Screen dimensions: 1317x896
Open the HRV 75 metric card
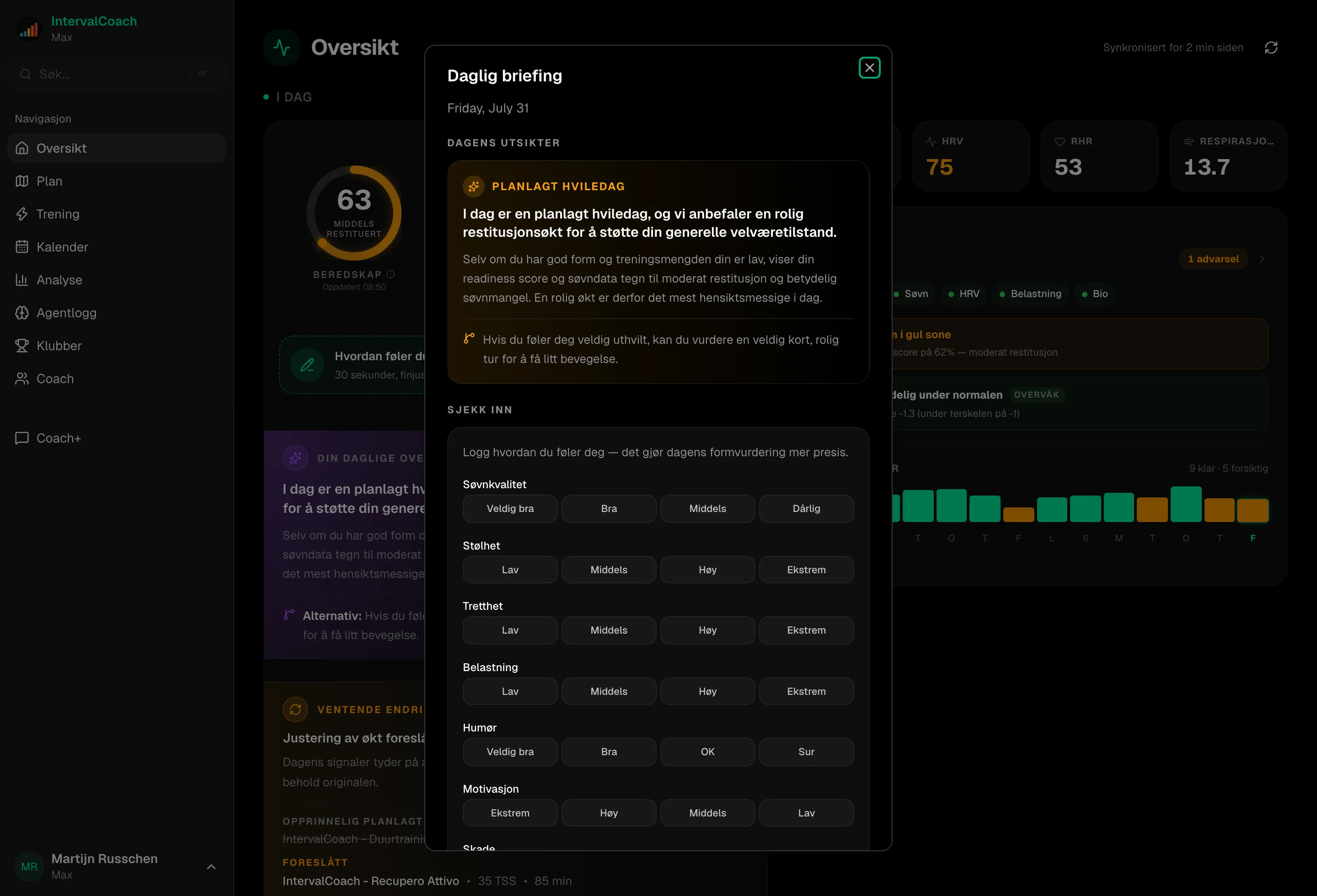(x=971, y=156)
